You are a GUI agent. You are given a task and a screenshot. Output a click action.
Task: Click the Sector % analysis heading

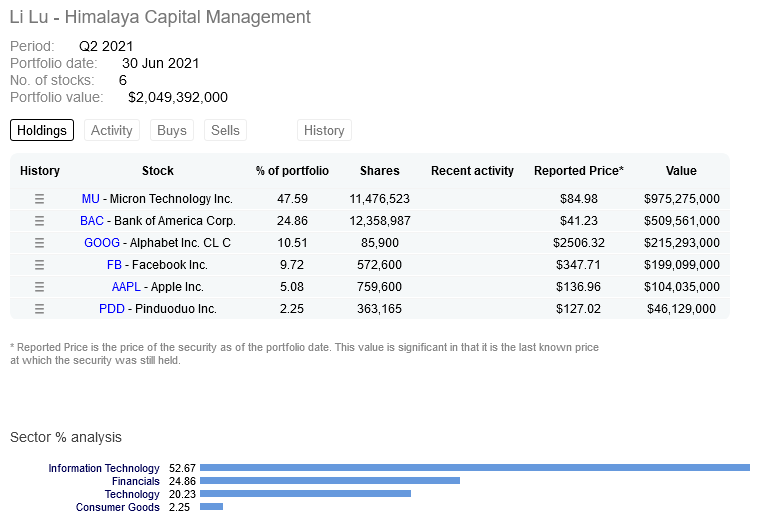coord(66,437)
